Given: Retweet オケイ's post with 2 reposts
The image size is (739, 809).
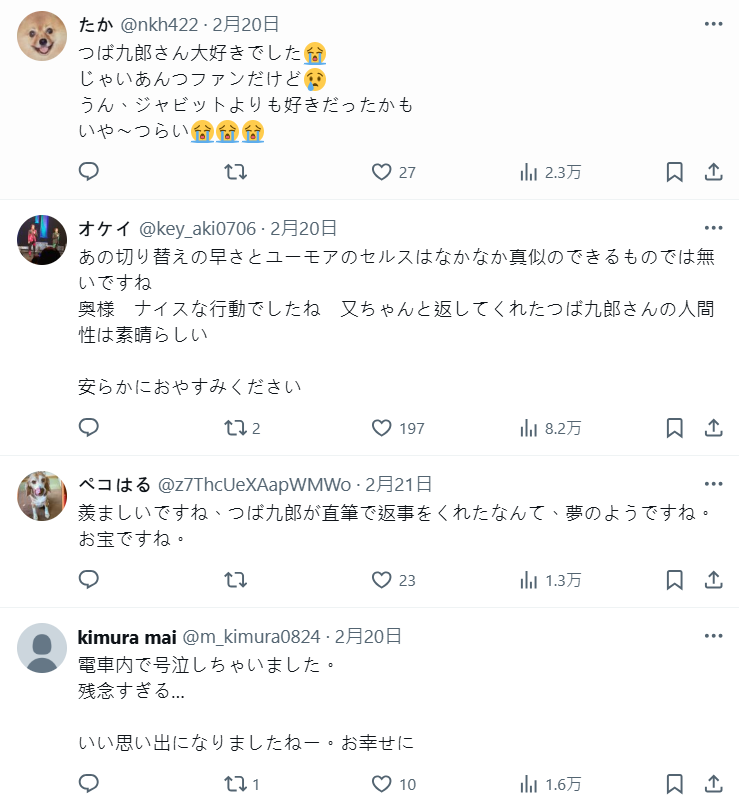Looking at the screenshot, I should (x=236, y=428).
